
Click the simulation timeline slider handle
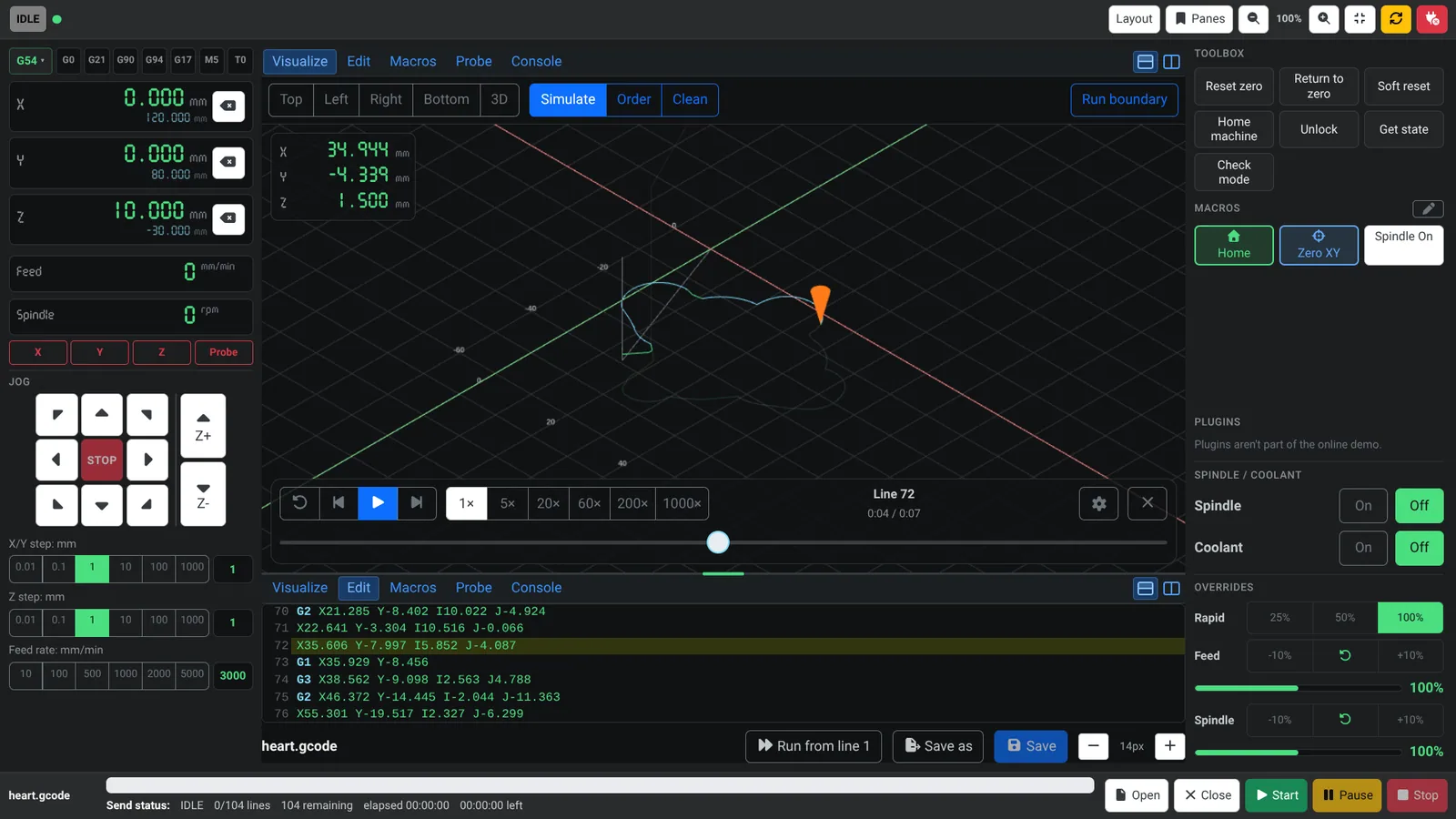[x=718, y=542]
